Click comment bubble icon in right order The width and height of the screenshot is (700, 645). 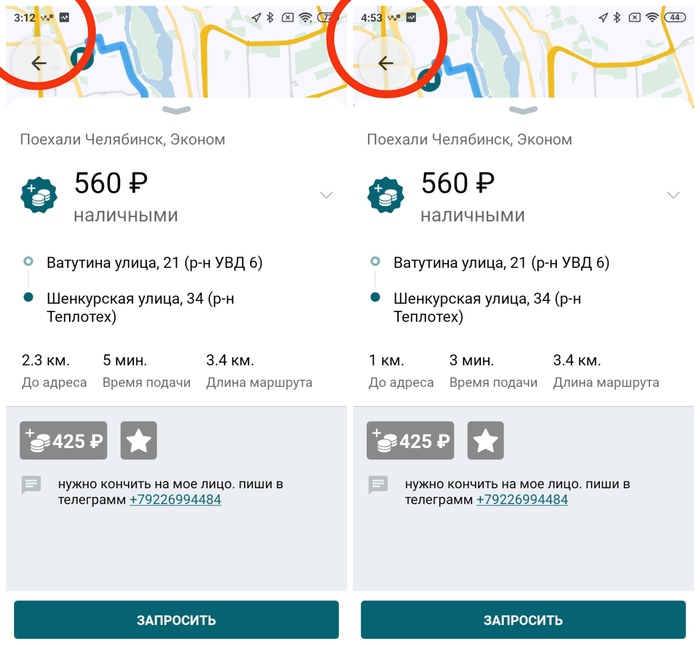coord(378,485)
